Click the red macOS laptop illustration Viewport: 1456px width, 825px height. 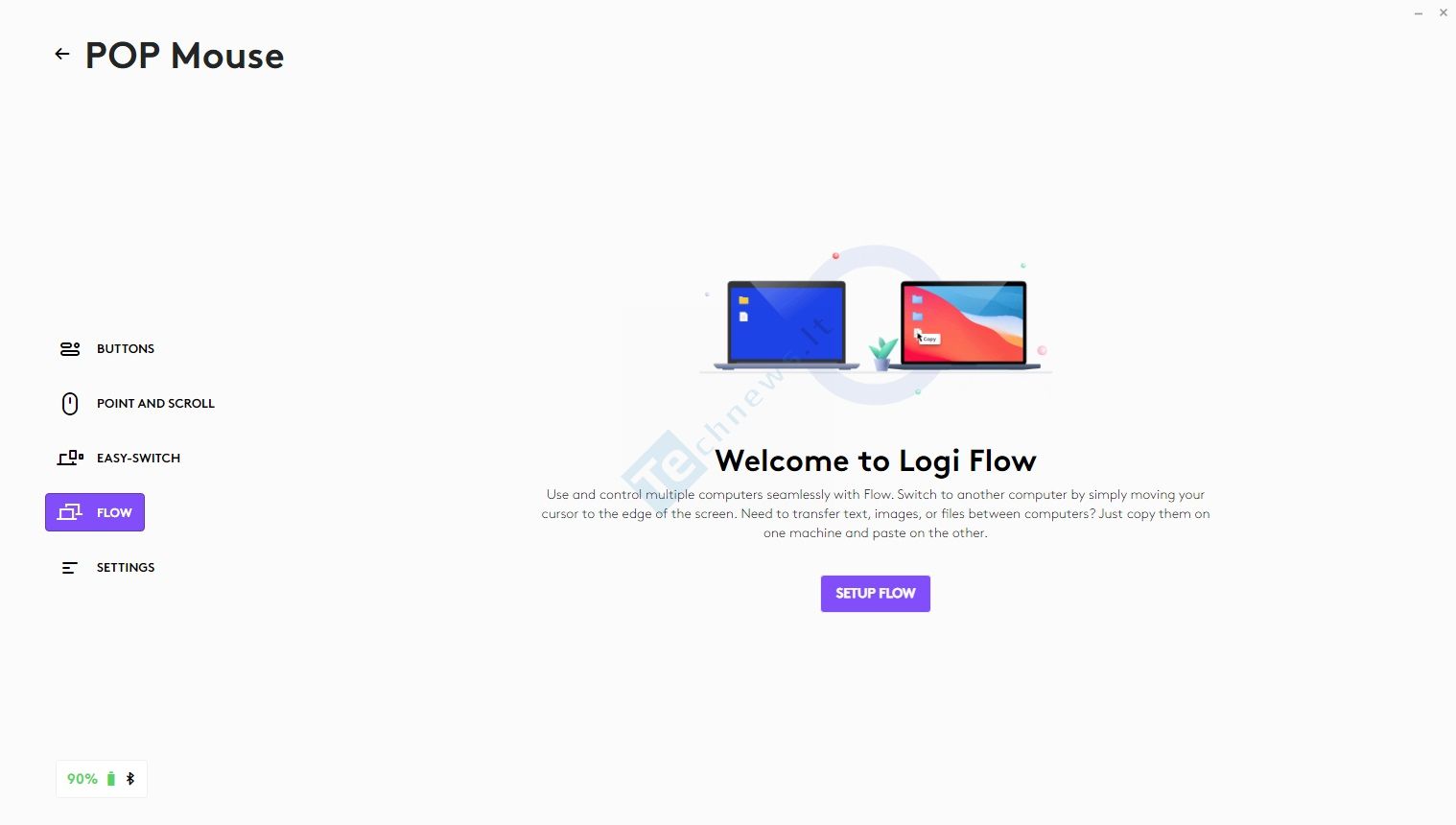[964, 325]
